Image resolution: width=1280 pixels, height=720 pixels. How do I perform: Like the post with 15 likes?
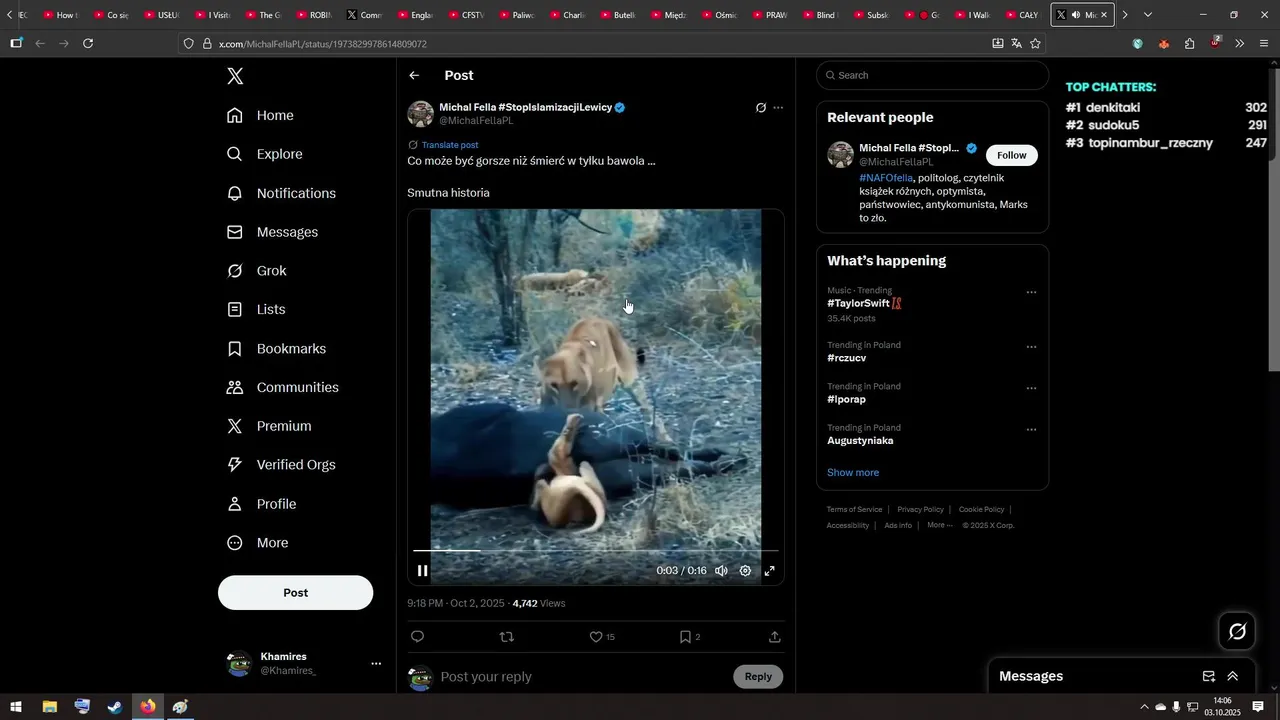click(x=601, y=637)
